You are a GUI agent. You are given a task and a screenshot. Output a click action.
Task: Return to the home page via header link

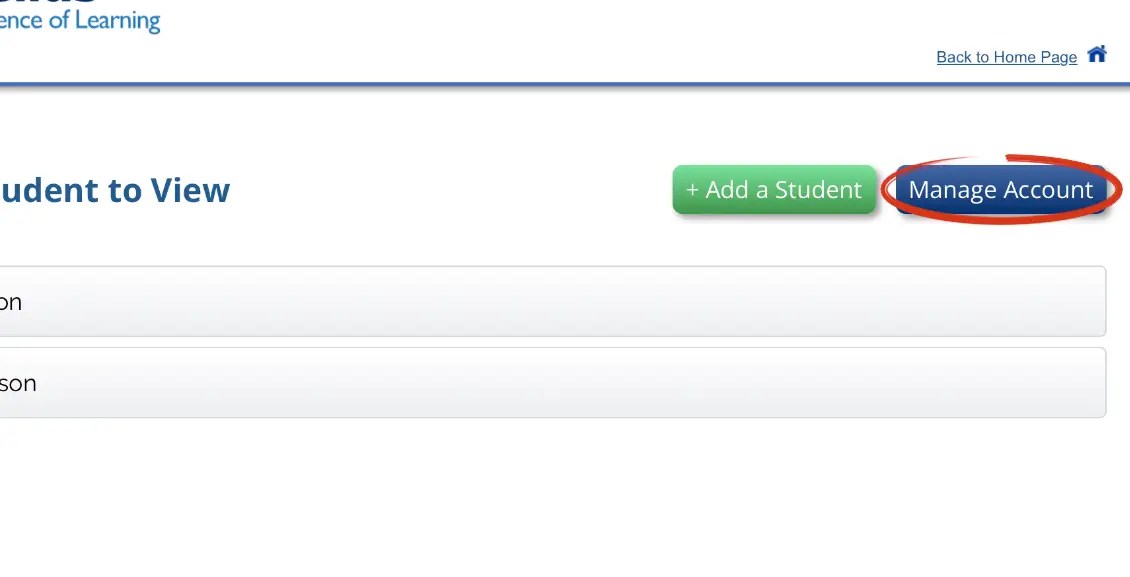(1006, 57)
